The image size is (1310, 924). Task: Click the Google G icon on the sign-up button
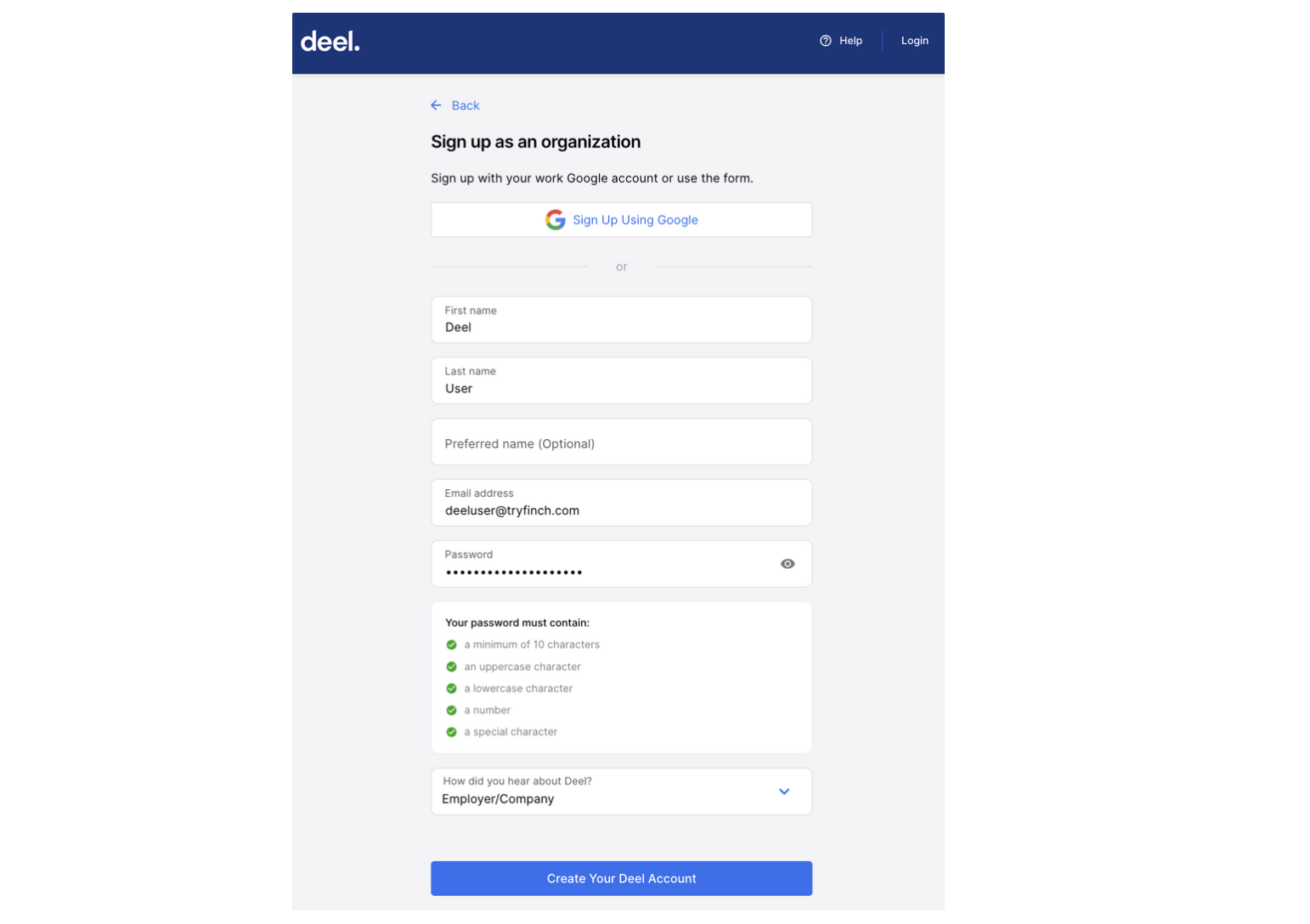556,219
